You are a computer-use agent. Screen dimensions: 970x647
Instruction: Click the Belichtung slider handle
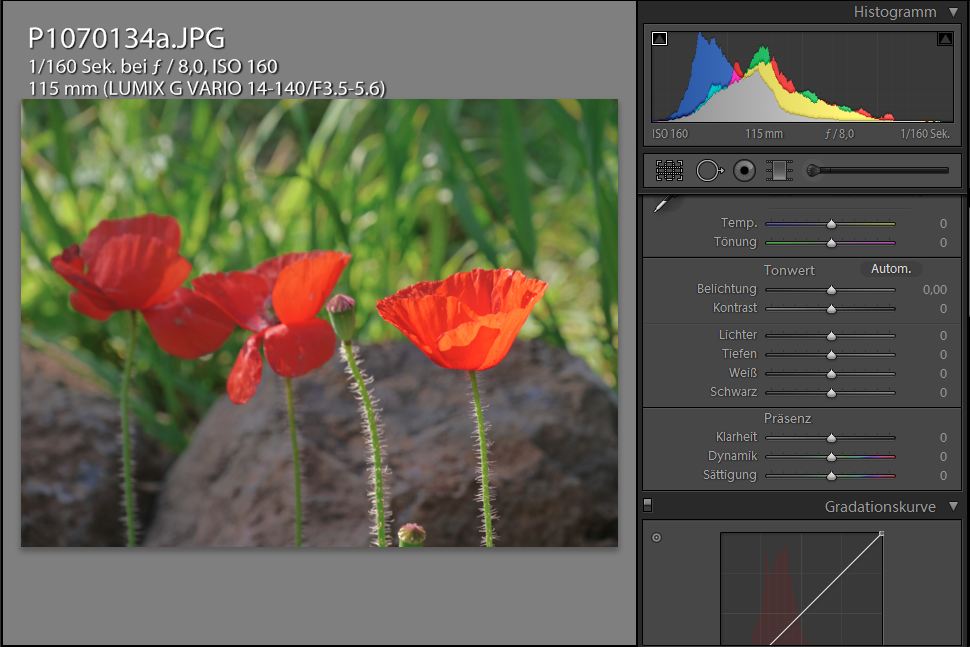click(x=831, y=289)
